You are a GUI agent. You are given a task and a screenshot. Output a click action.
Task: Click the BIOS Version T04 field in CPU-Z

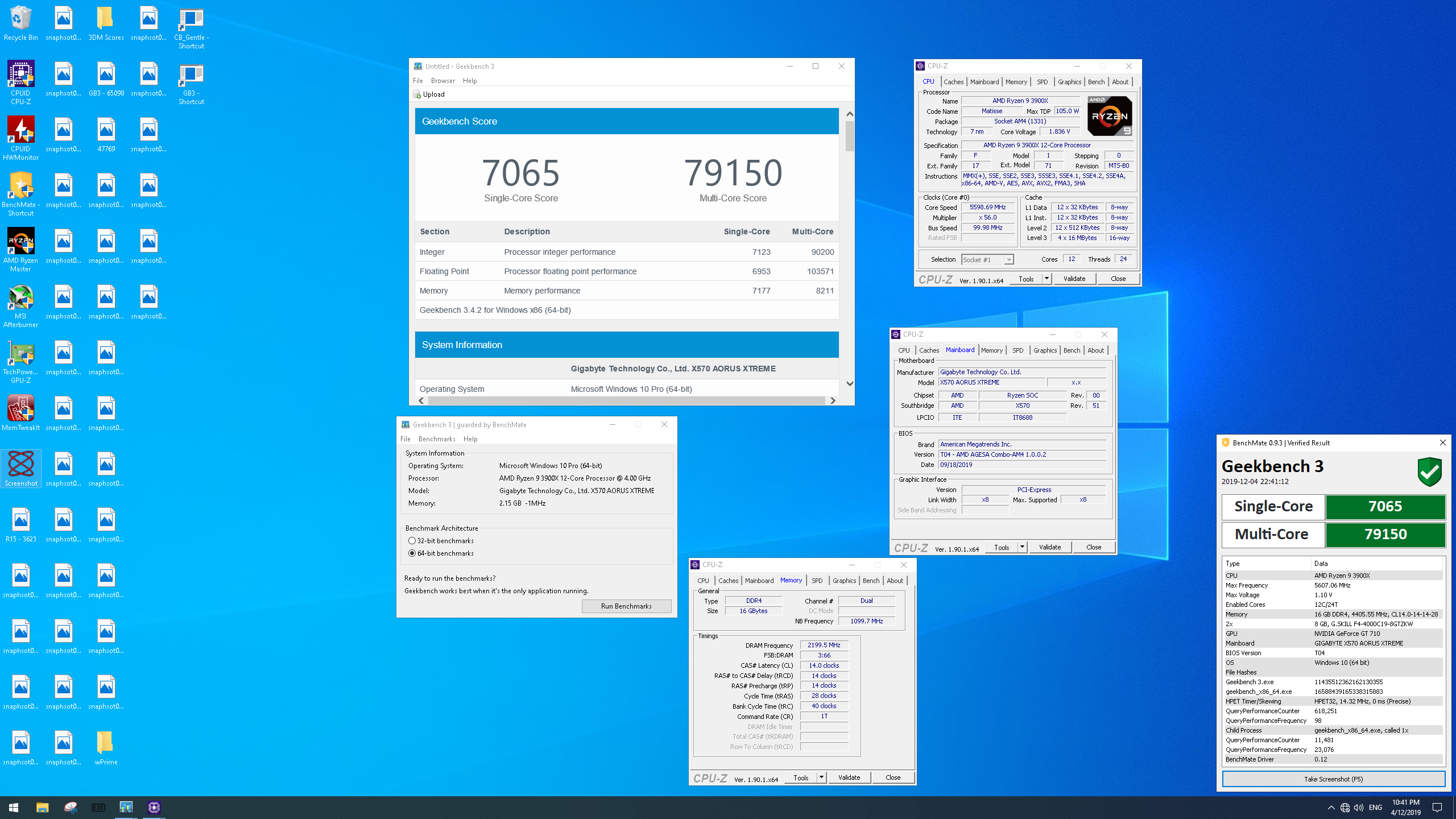[x=1021, y=454]
